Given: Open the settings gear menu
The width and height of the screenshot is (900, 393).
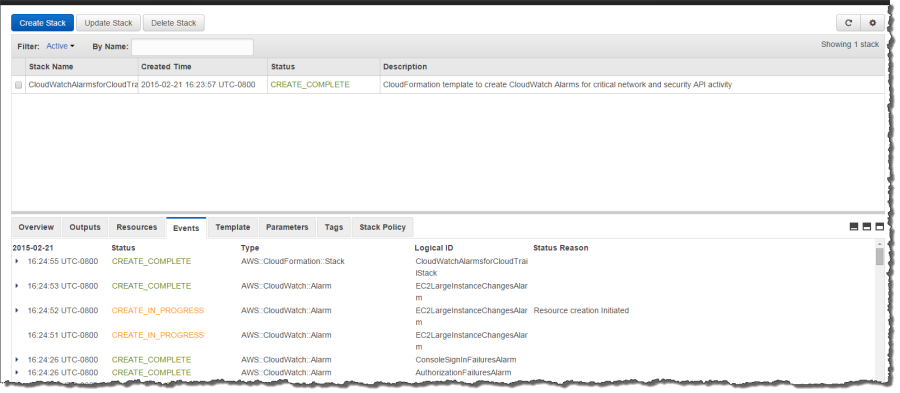Looking at the screenshot, I should pos(872,23).
